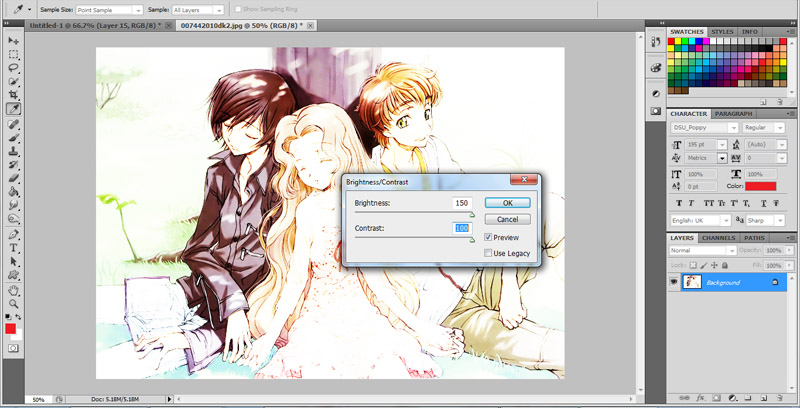The height and width of the screenshot is (408, 800).
Task: Toggle Lock transparent pixels
Action: coord(693,265)
